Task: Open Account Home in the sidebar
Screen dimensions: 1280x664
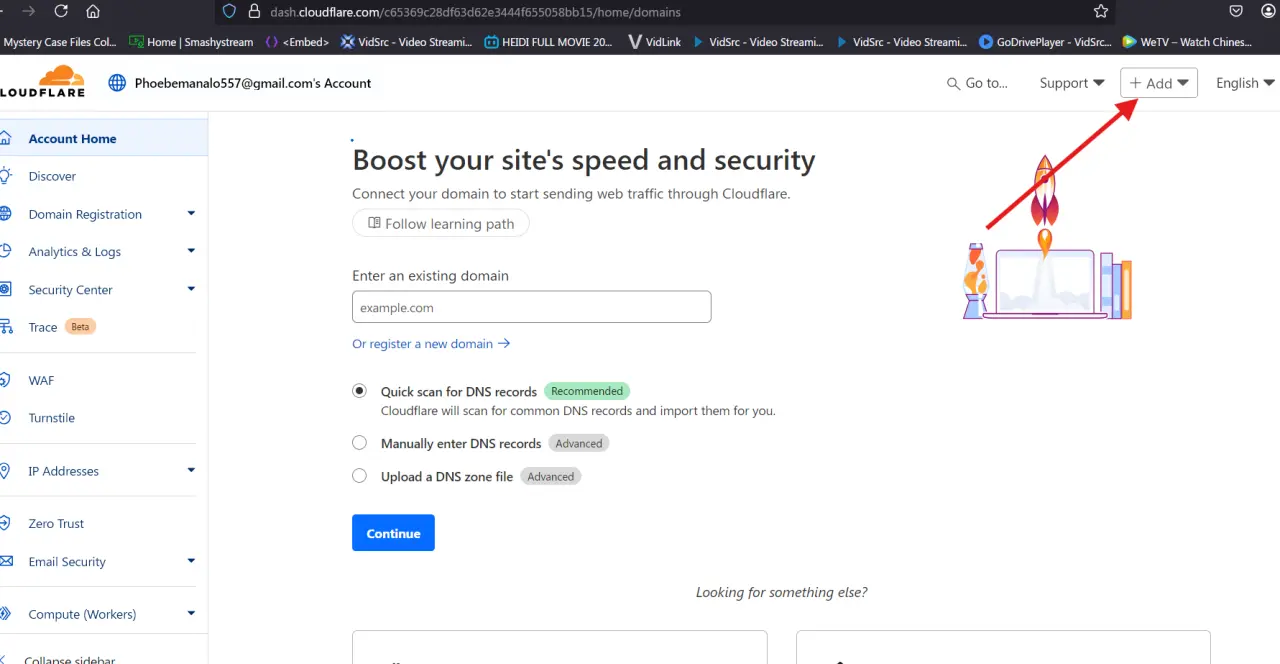Action: click(x=104, y=138)
